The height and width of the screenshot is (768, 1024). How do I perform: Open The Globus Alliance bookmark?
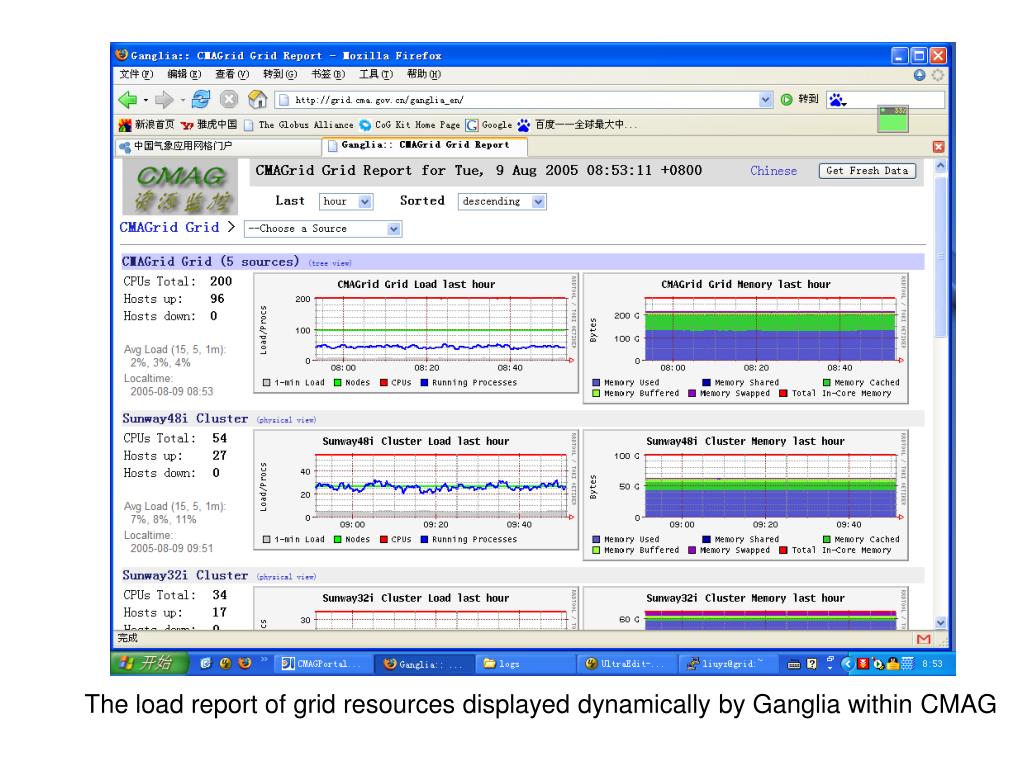[x=298, y=125]
